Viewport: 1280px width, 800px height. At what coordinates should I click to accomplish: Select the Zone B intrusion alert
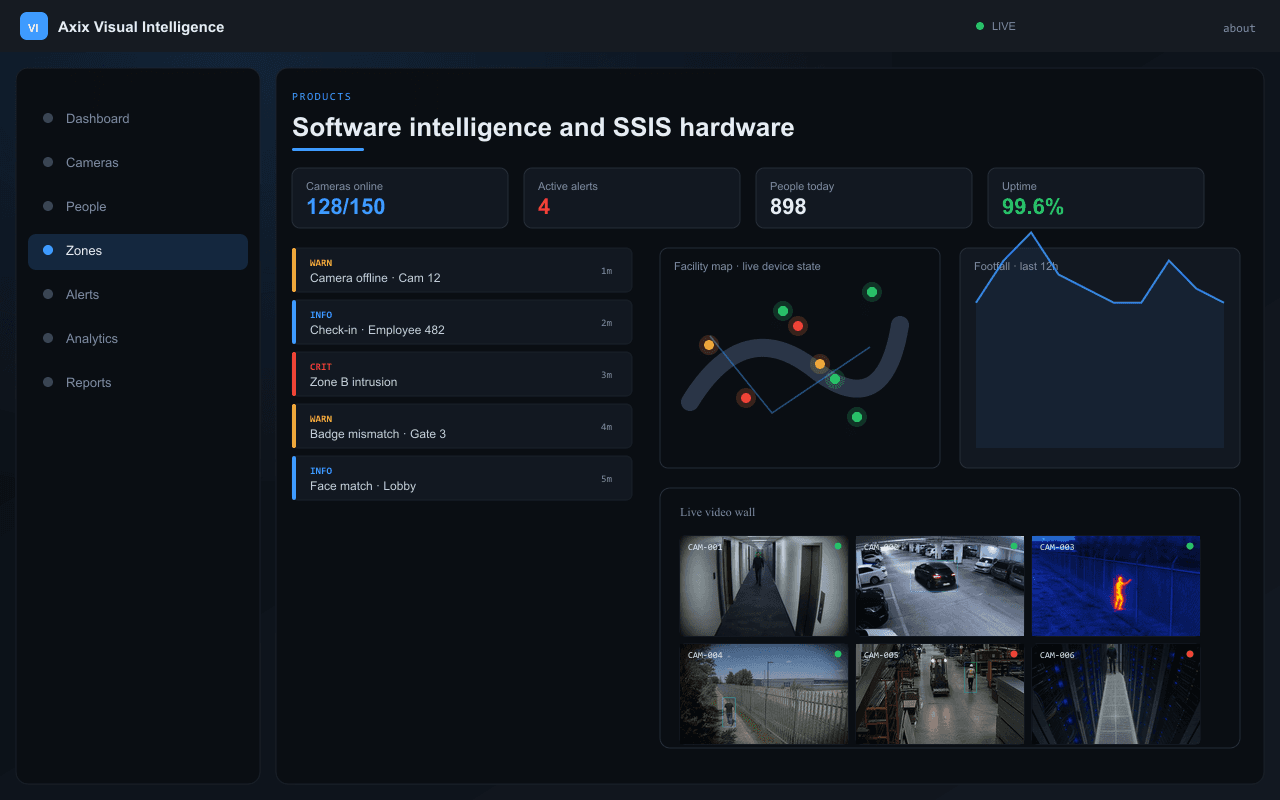pyautogui.click(x=462, y=374)
